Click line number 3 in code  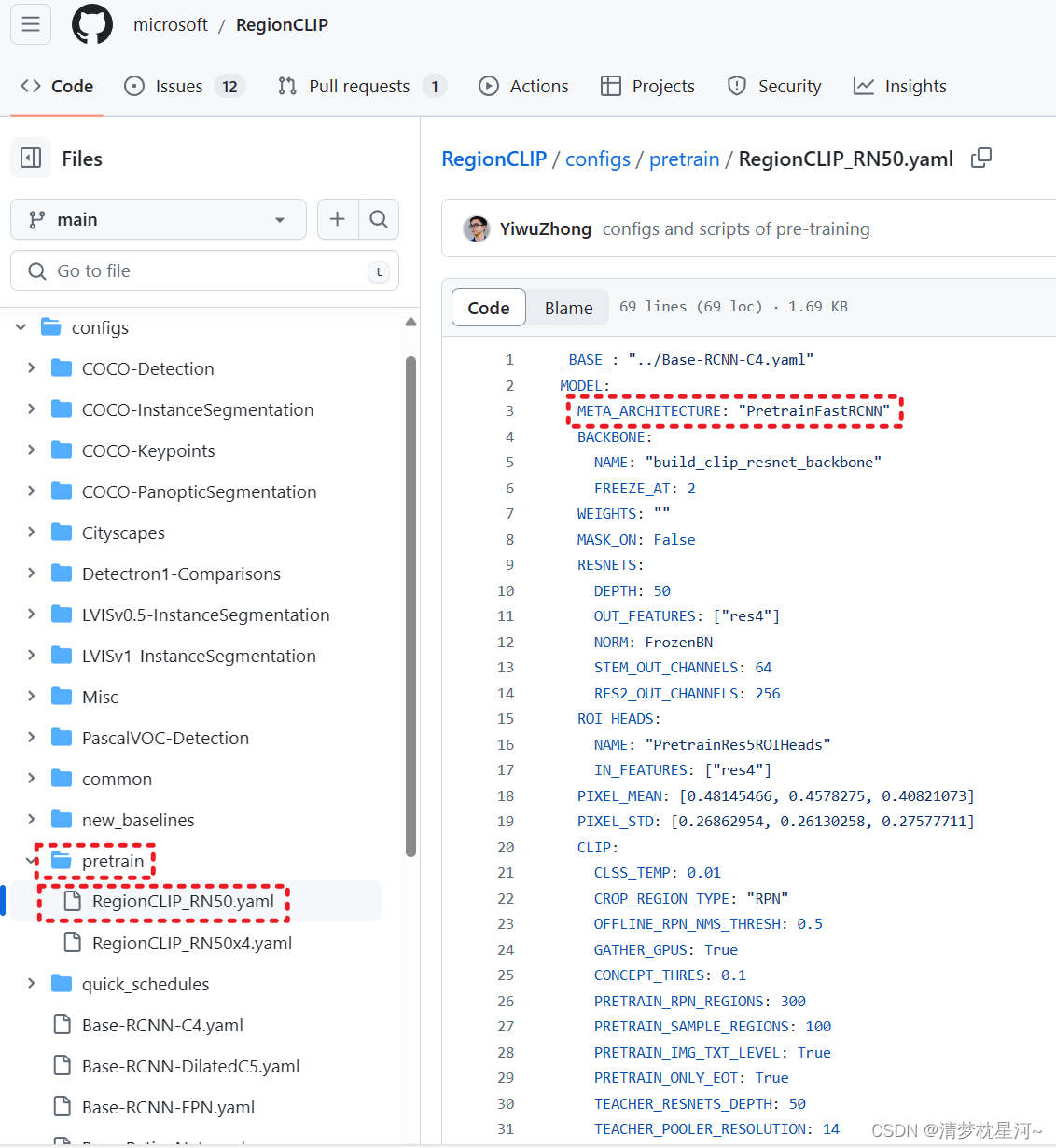click(x=509, y=410)
